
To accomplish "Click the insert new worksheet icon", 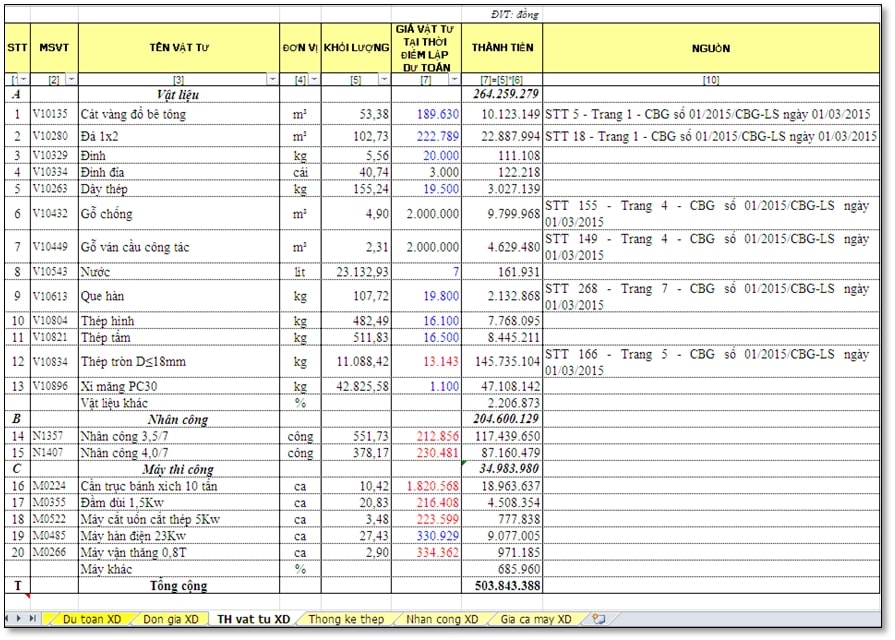I will tap(599, 619).
